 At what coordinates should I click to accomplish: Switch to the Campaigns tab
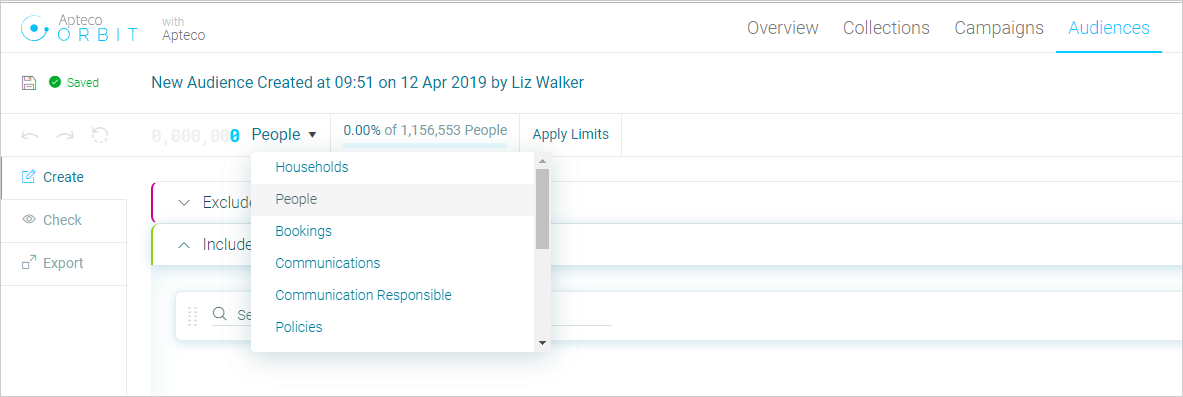coord(999,28)
